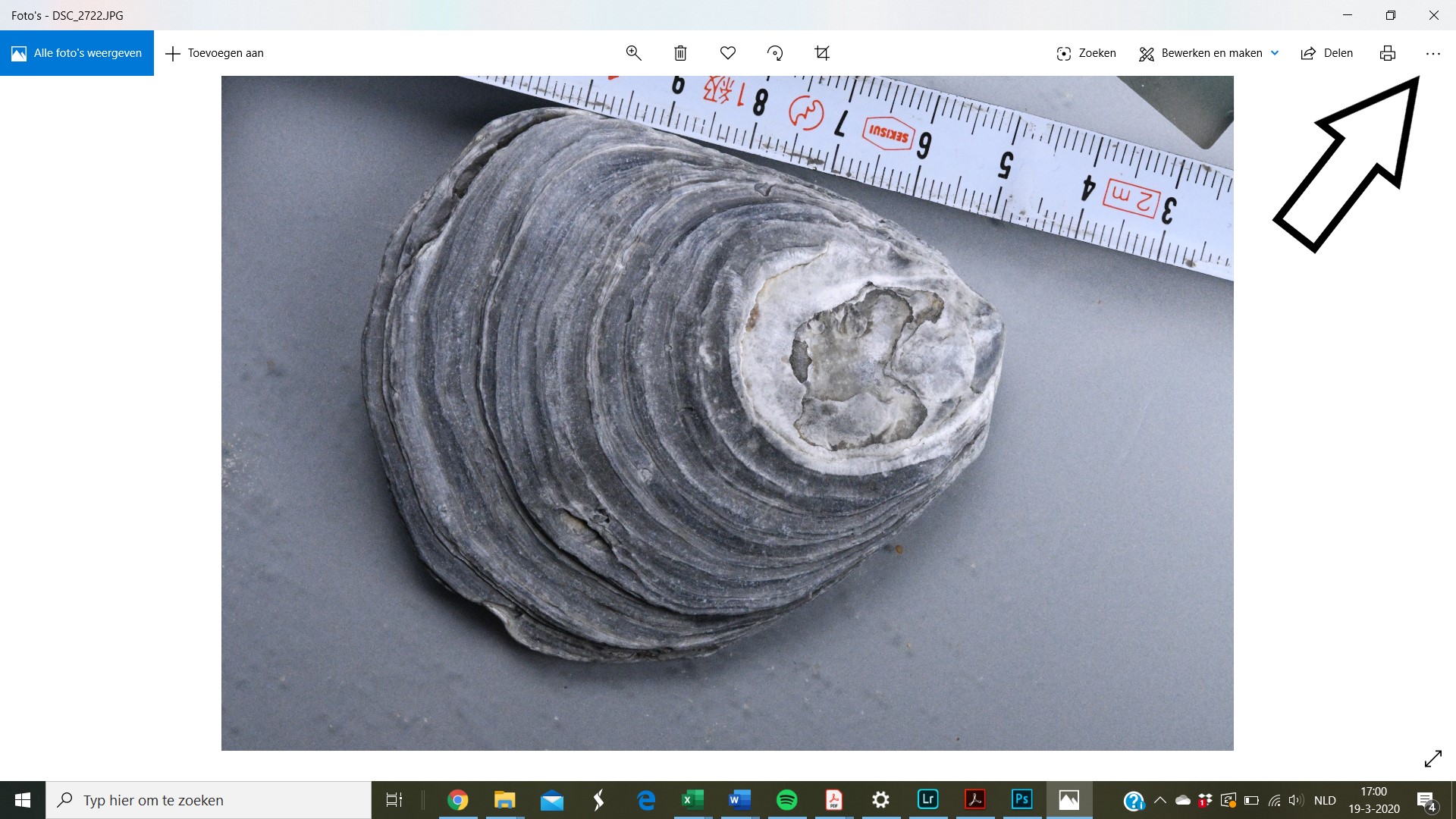Delete photo with trash can icon
The image size is (1456, 819).
point(680,53)
